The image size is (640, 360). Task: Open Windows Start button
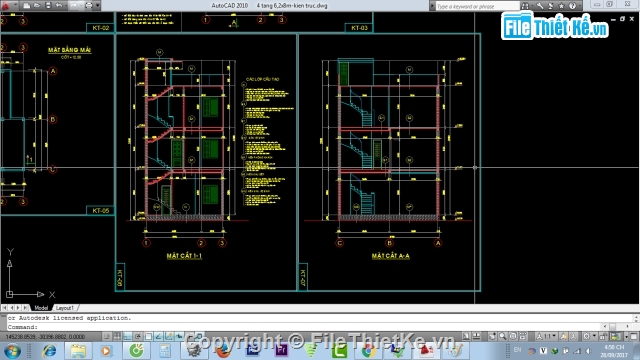[12, 351]
